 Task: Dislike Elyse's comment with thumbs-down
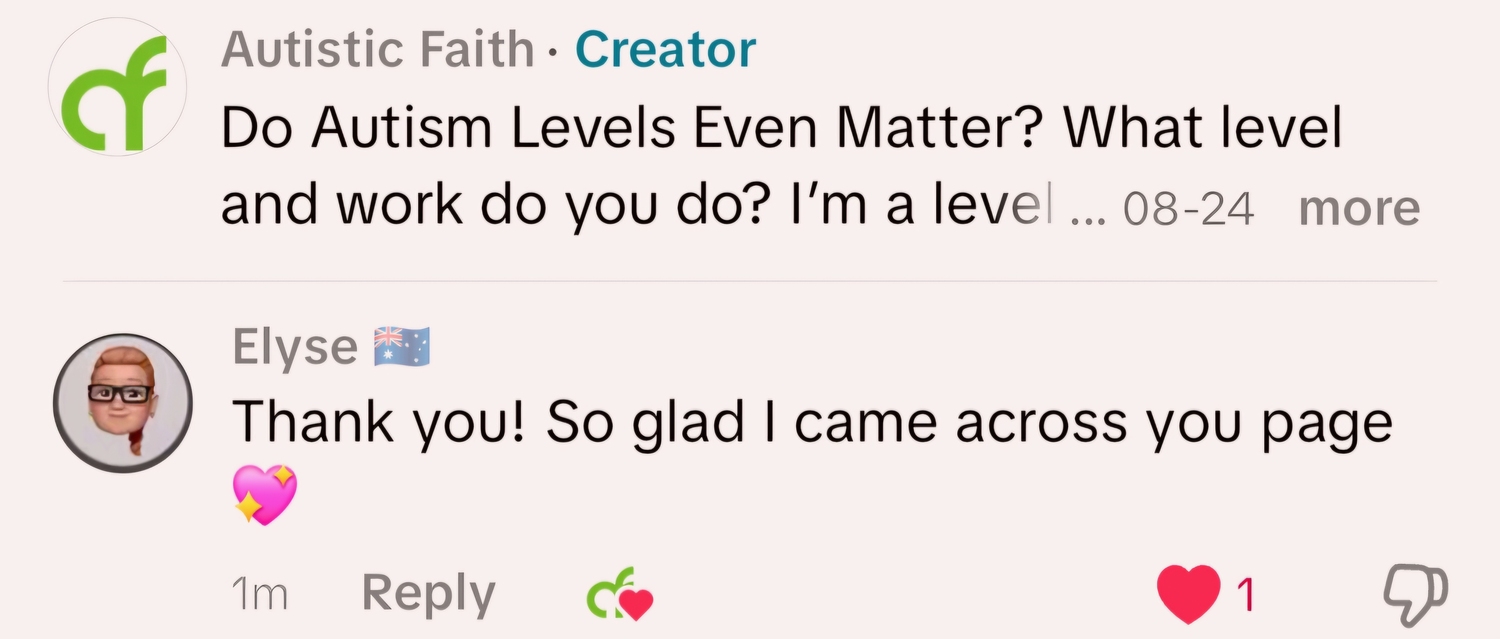1414,594
